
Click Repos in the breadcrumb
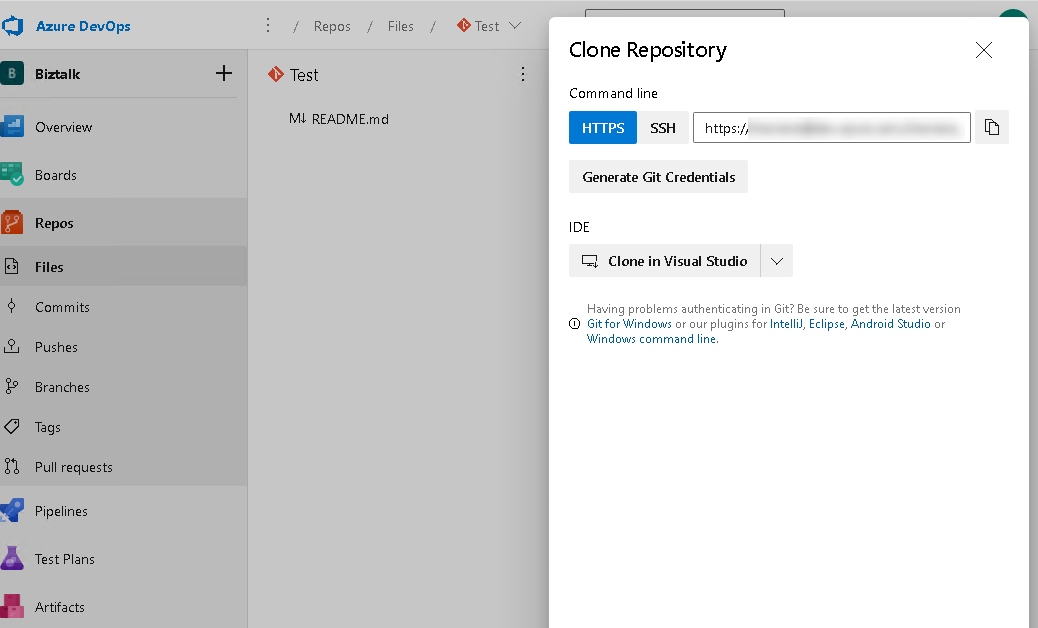tap(332, 26)
